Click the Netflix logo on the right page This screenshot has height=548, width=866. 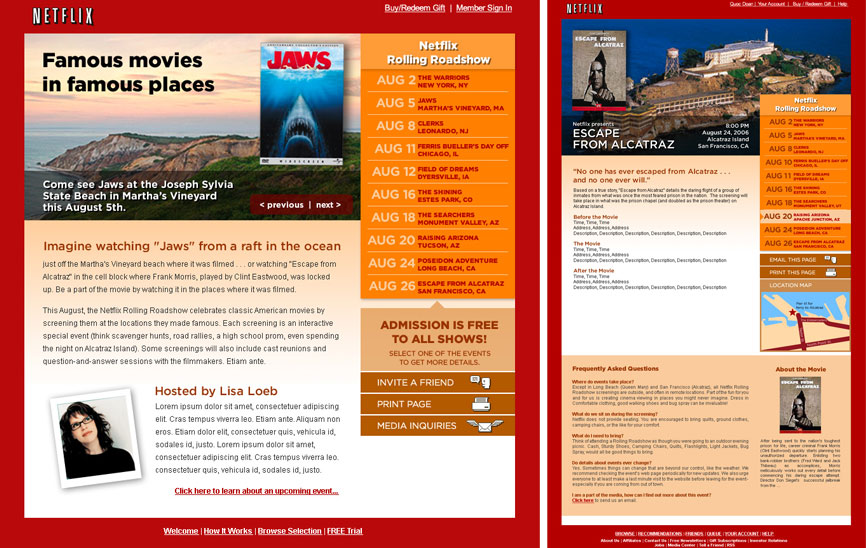pos(584,8)
